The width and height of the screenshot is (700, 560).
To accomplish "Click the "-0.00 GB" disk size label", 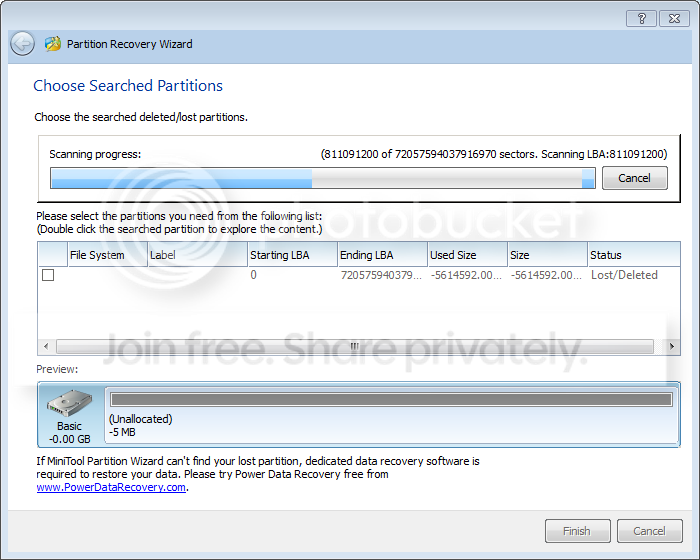I will click(70, 439).
